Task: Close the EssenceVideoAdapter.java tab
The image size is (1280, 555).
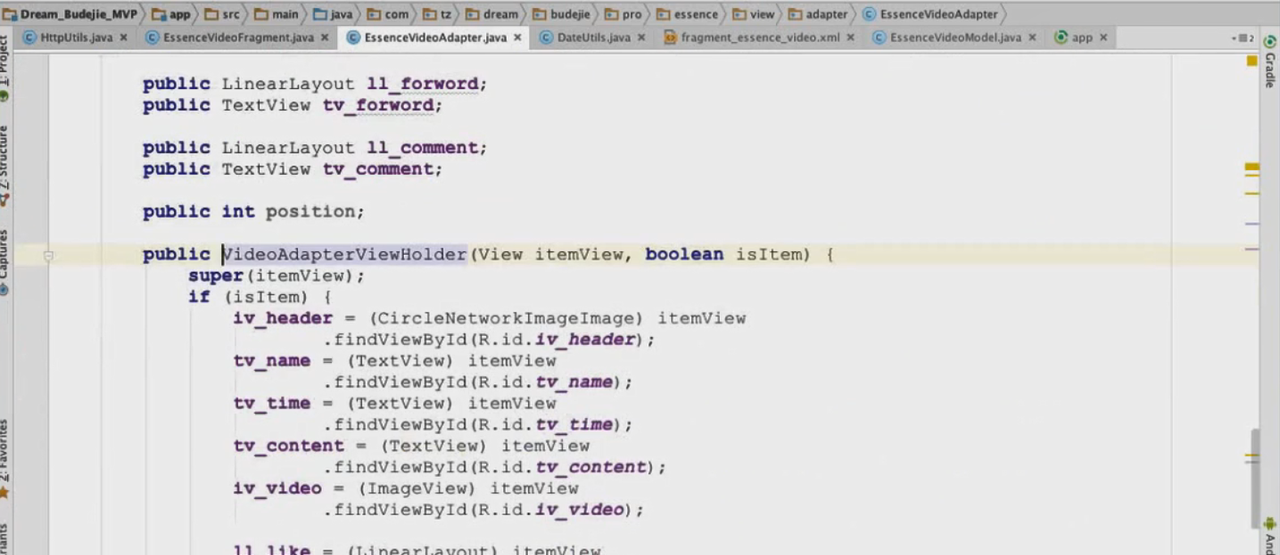Action: pos(517,38)
